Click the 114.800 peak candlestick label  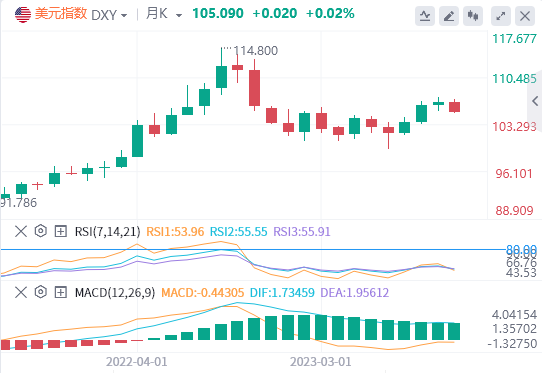(255, 51)
